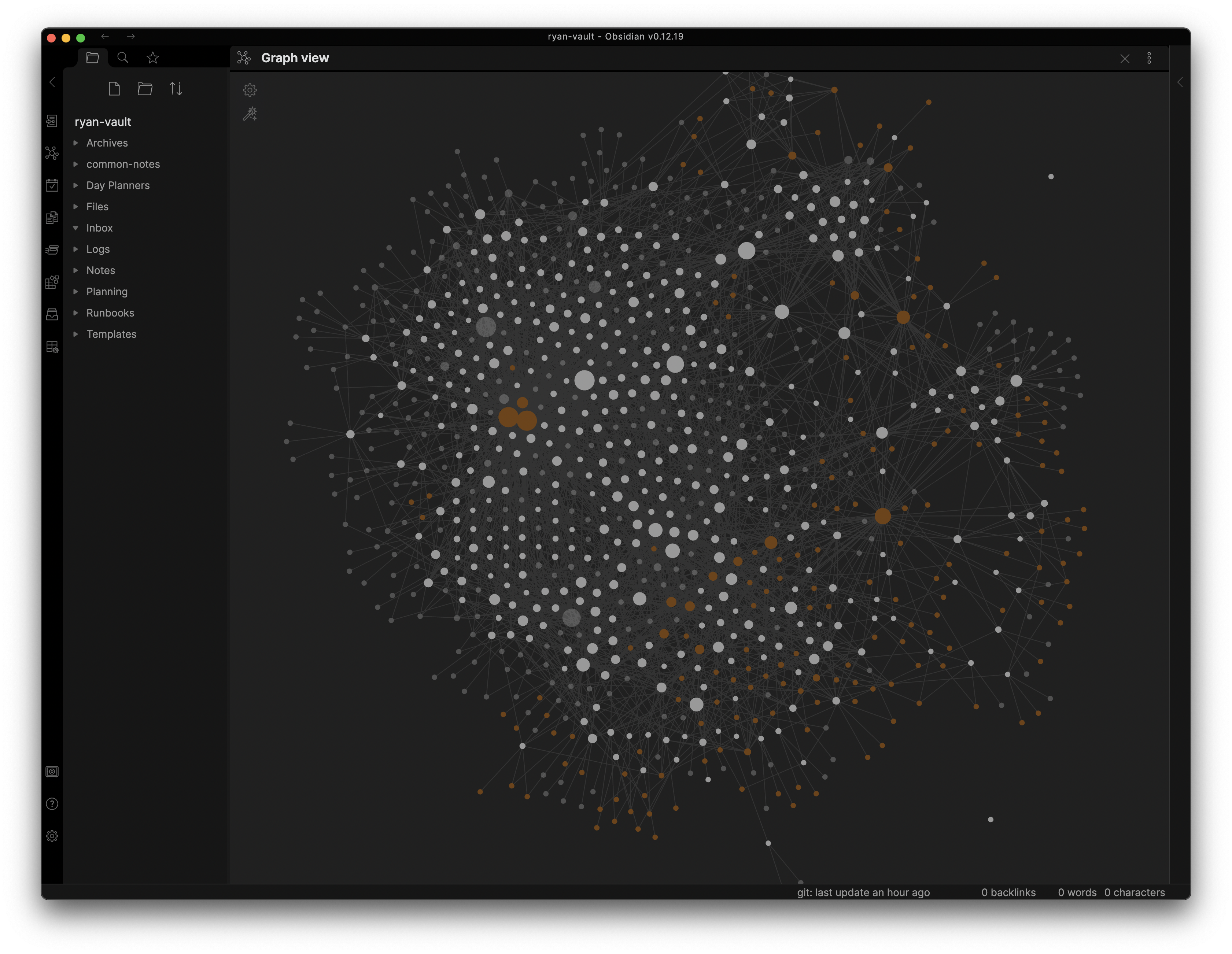This screenshot has width=1232, height=954.
Task: Create a new note with document icon
Action: pyautogui.click(x=114, y=89)
